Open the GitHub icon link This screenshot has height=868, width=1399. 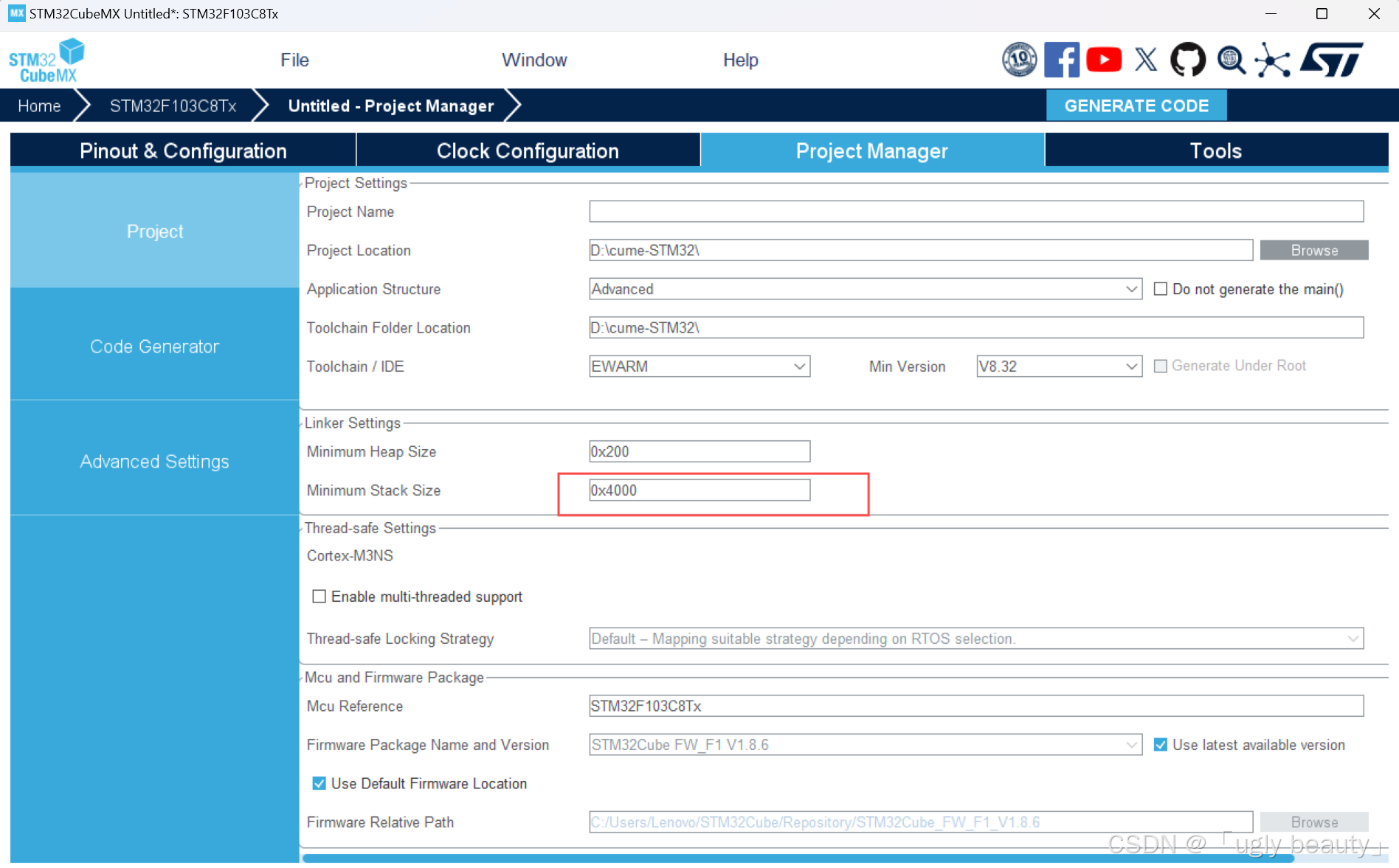[x=1188, y=60]
